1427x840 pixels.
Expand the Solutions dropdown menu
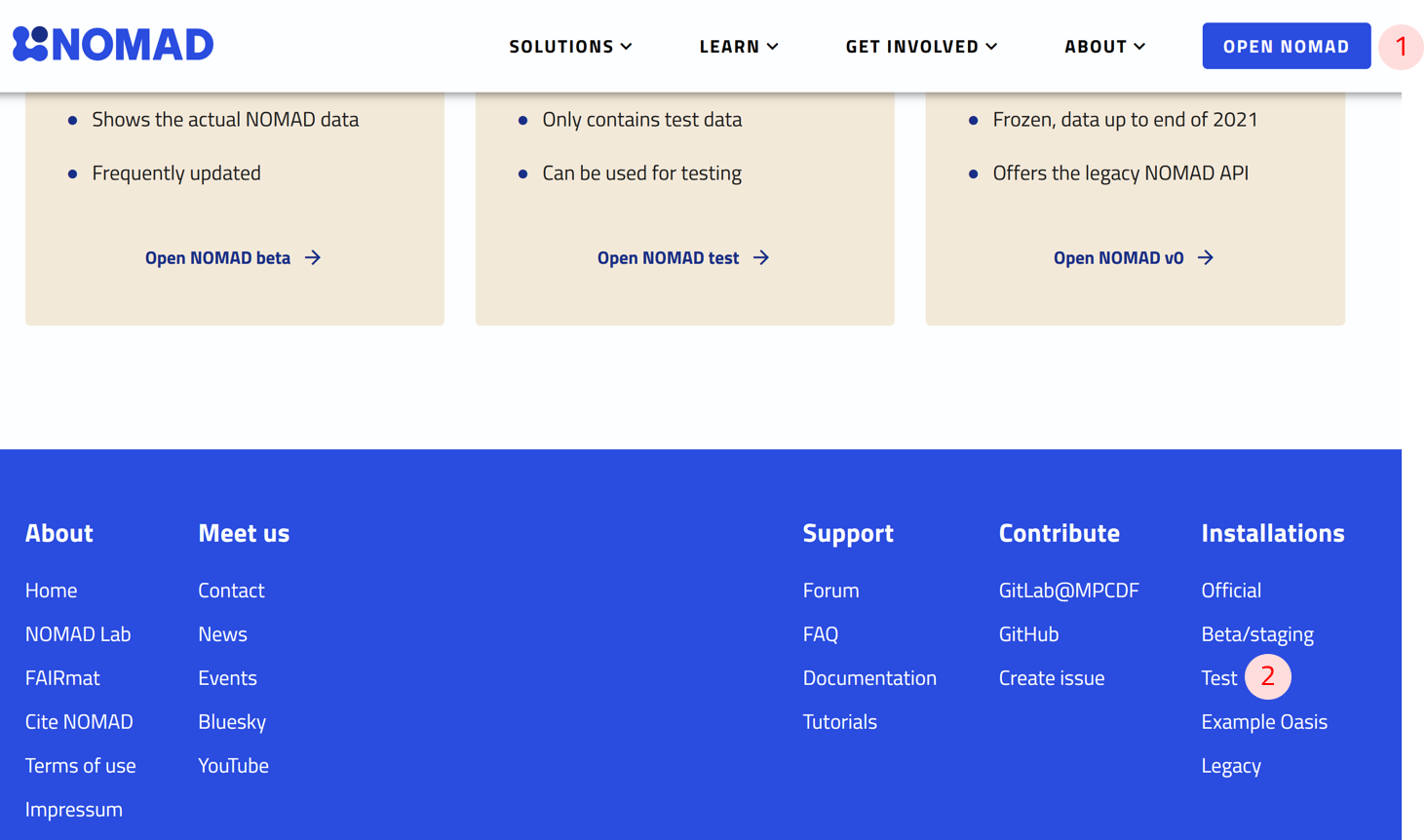pos(570,47)
